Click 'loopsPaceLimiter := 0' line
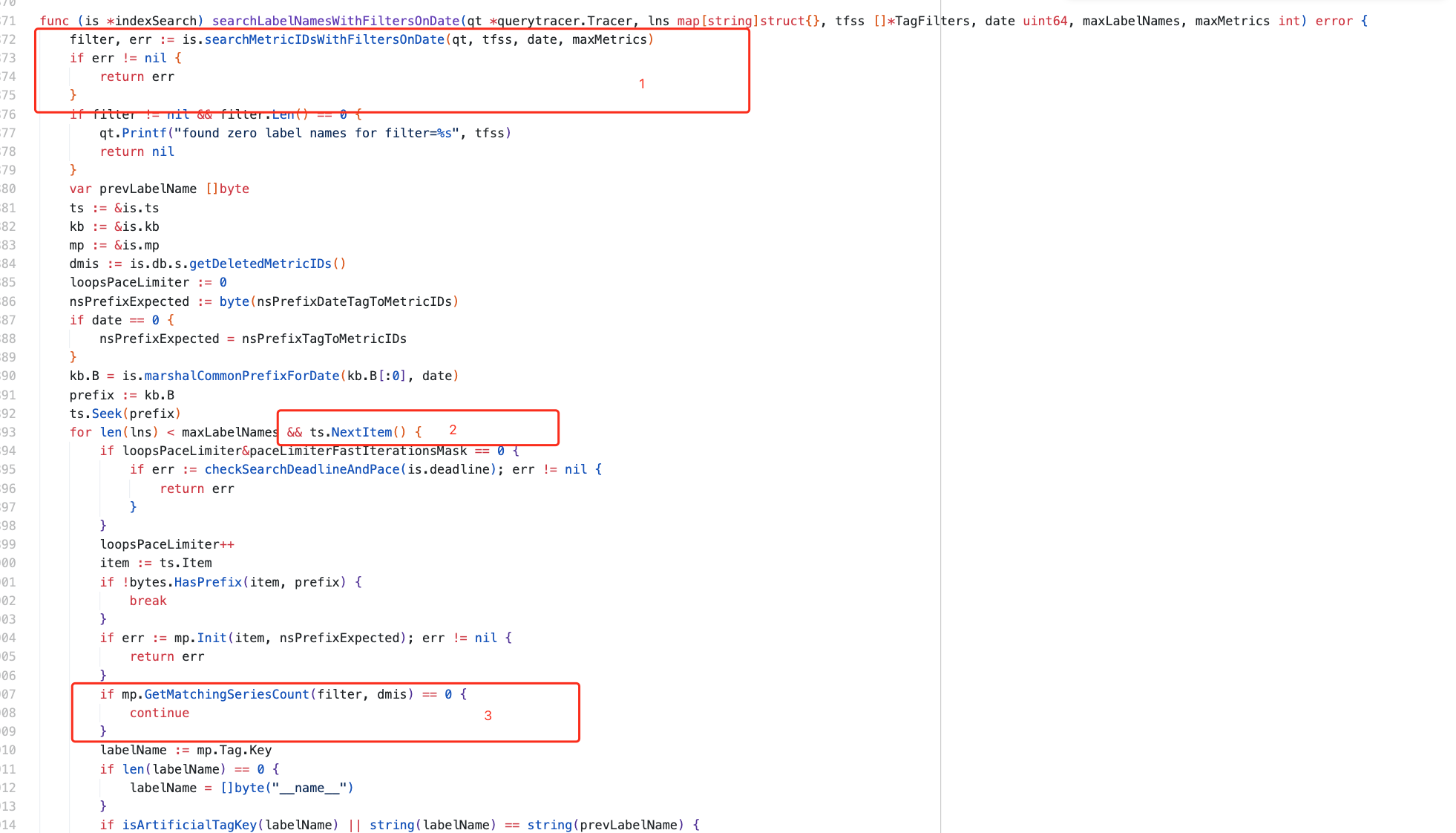The width and height of the screenshot is (1456, 833). tap(148, 282)
